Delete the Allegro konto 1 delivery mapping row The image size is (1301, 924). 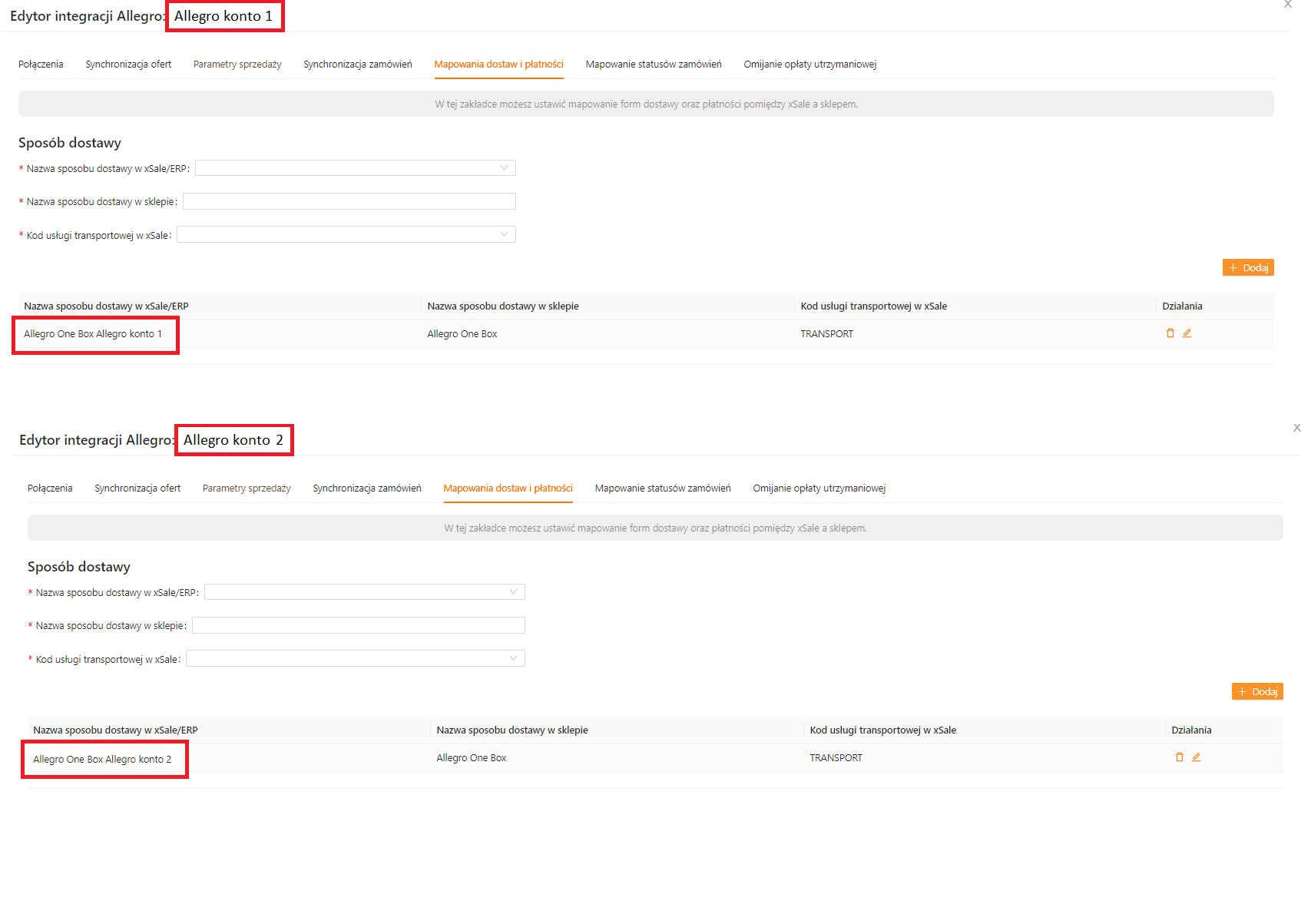(x=1170, y=333)
